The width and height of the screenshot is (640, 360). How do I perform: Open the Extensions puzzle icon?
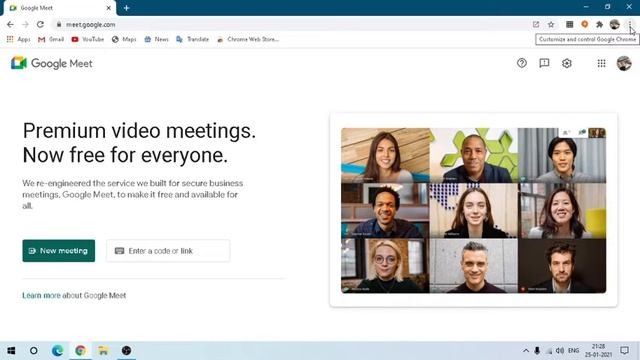point(599,24)
